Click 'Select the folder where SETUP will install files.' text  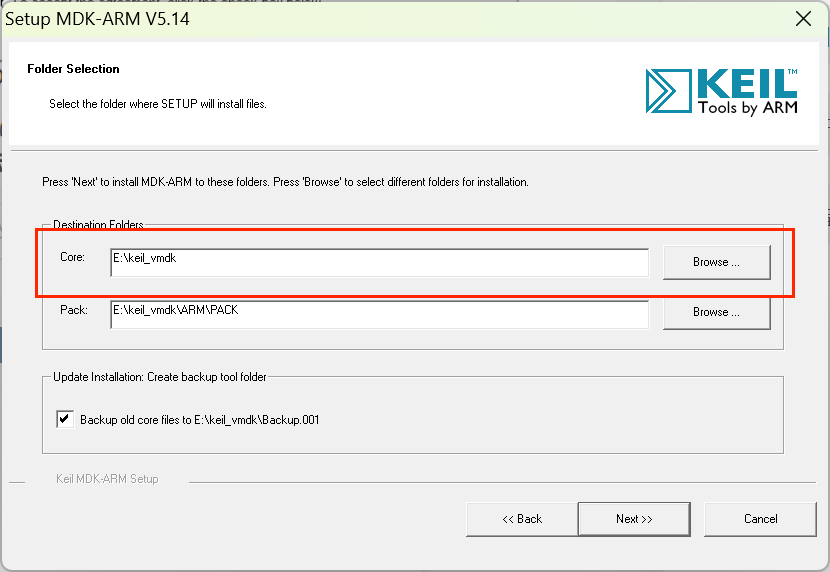158,104
